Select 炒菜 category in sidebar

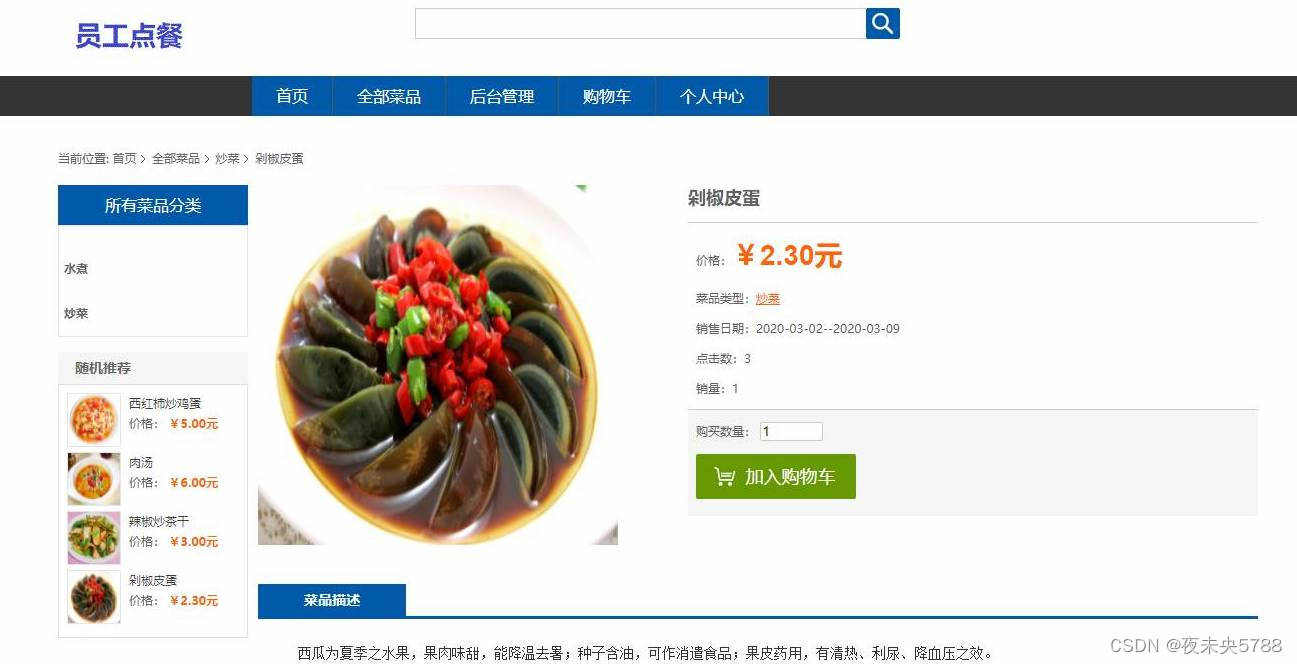click(x=76, y=314)
